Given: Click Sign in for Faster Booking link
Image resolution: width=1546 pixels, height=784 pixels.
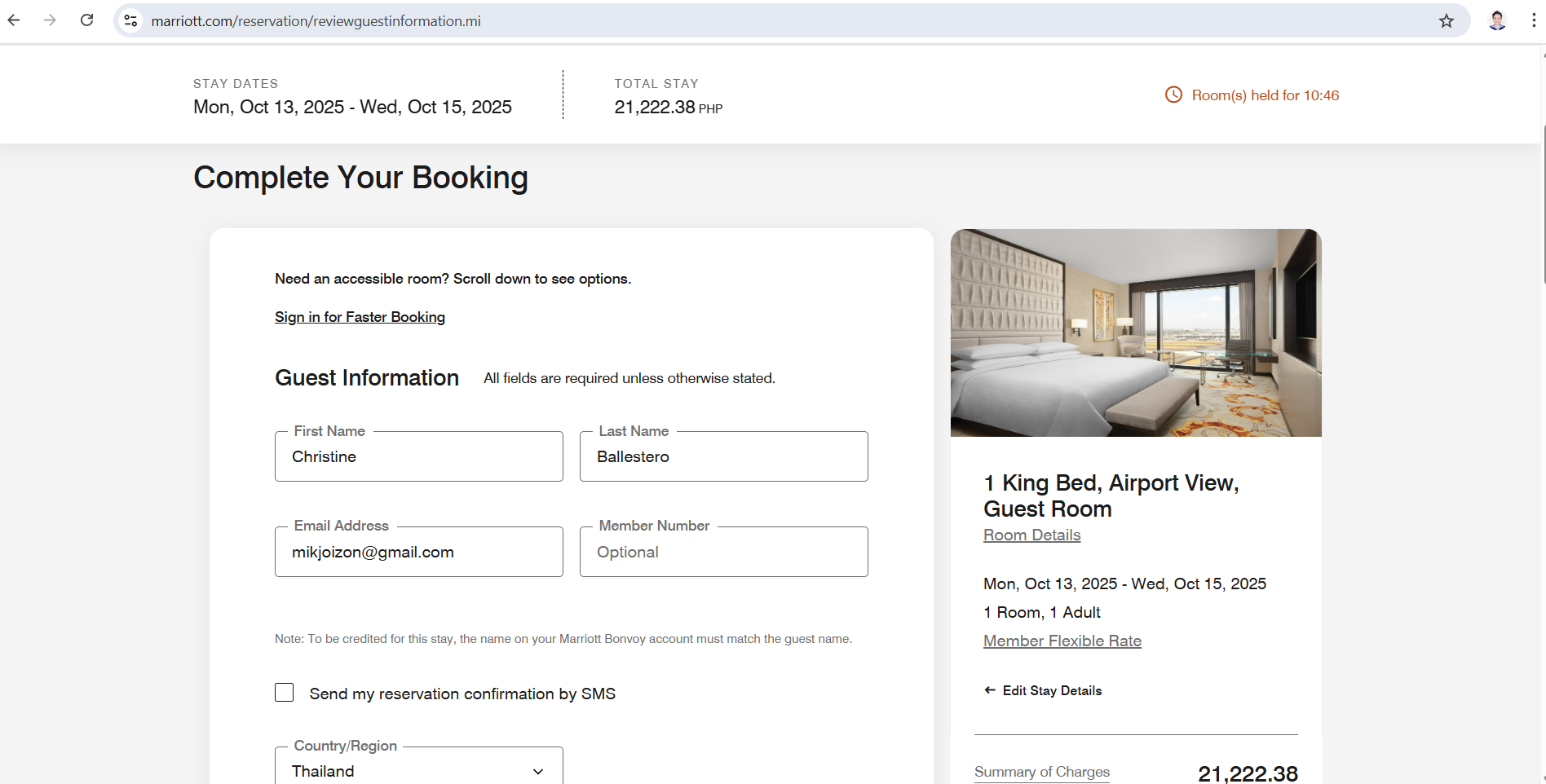Looking at the screenshot, I should tap(360, 317).
